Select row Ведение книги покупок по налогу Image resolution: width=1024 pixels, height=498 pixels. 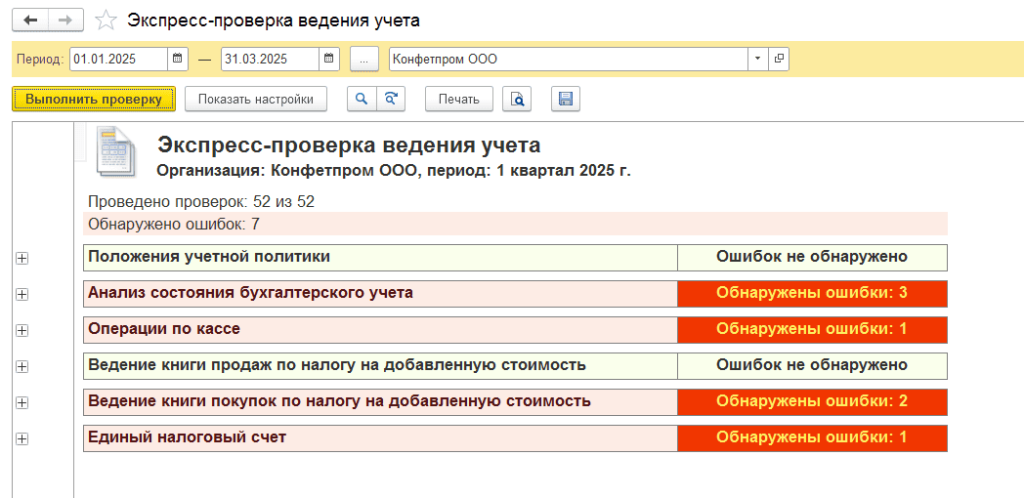[380, 401]
